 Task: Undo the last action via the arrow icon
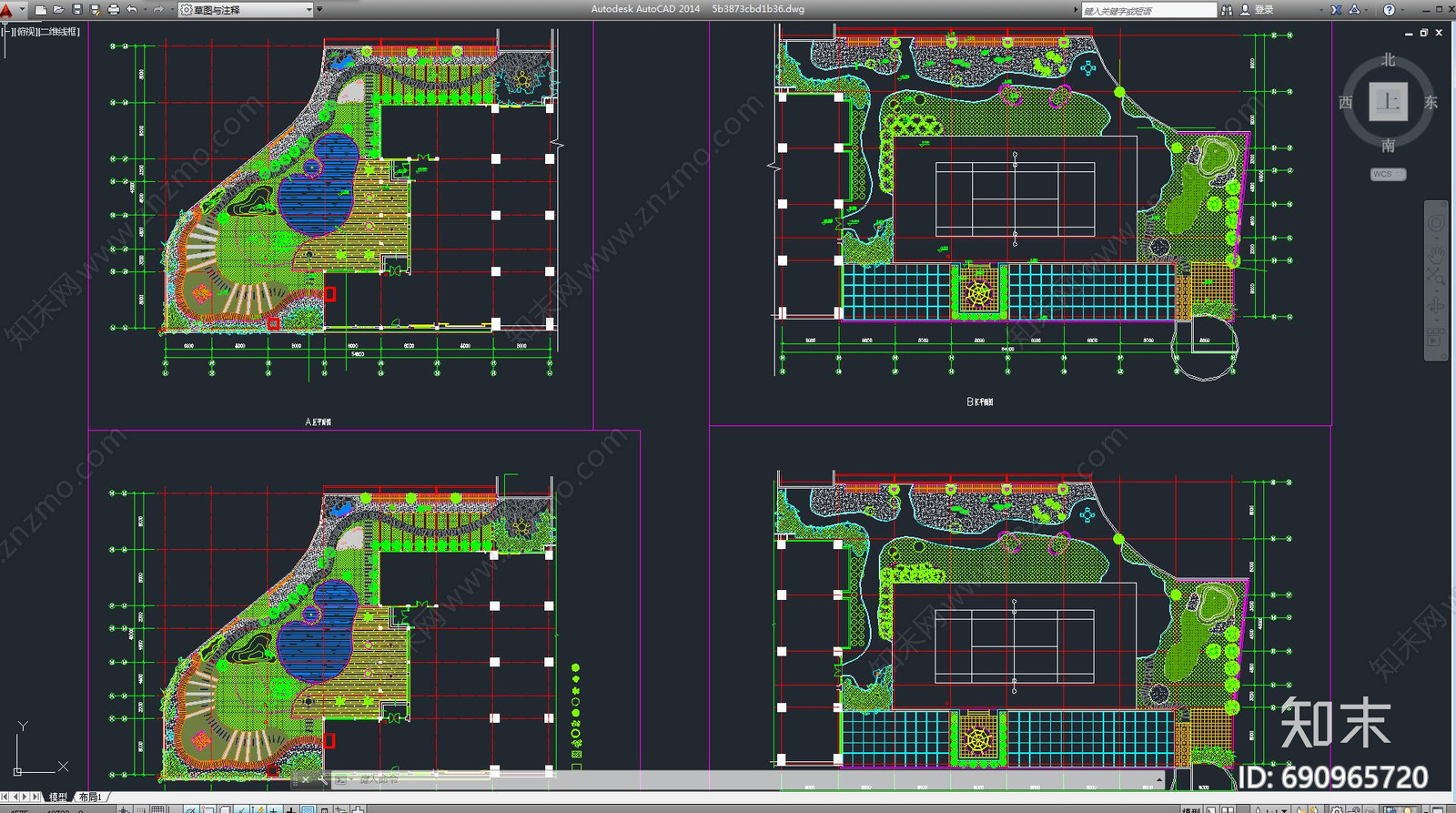pyautogui.click(x=132, y=9)
